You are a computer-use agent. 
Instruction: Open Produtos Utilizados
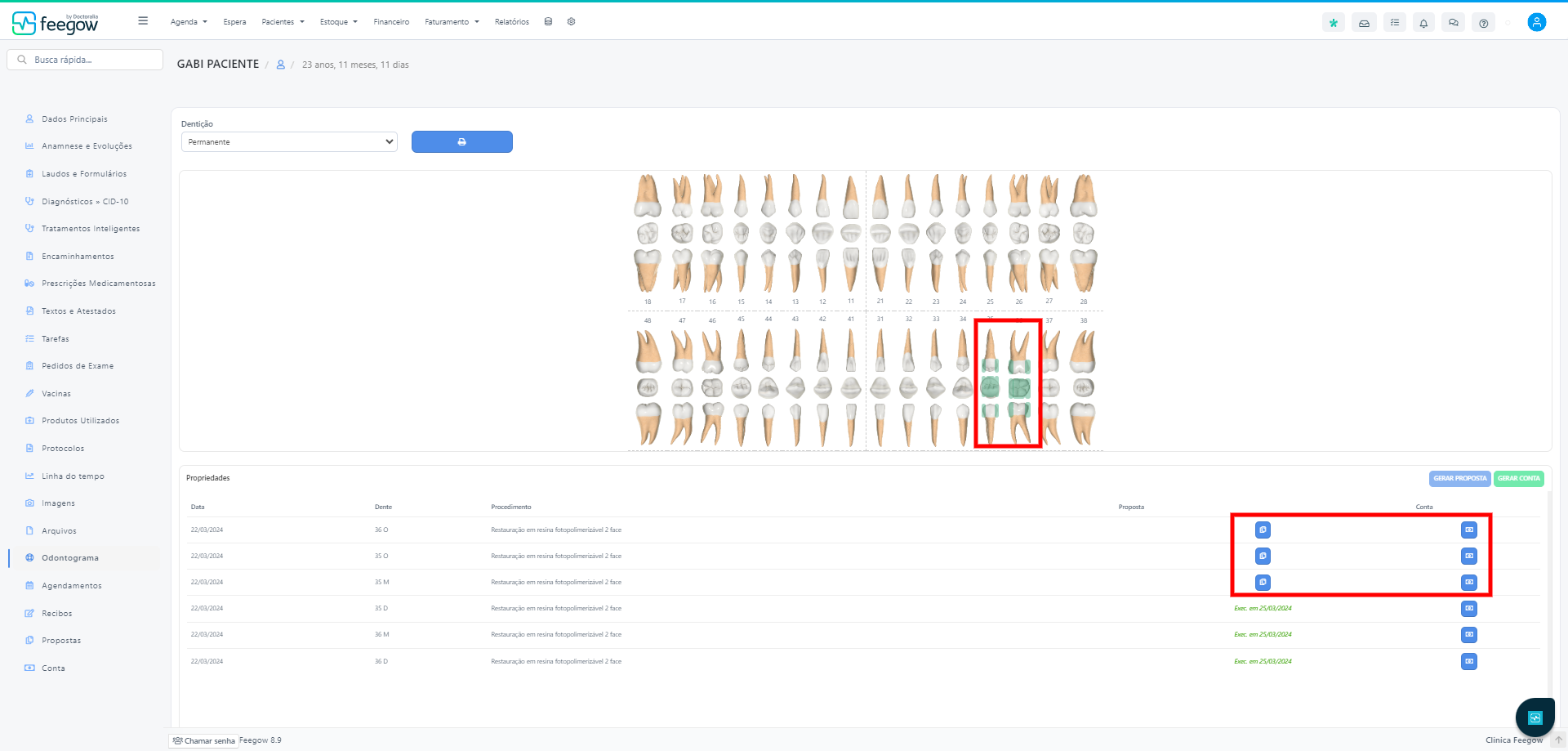pos(80,421)
